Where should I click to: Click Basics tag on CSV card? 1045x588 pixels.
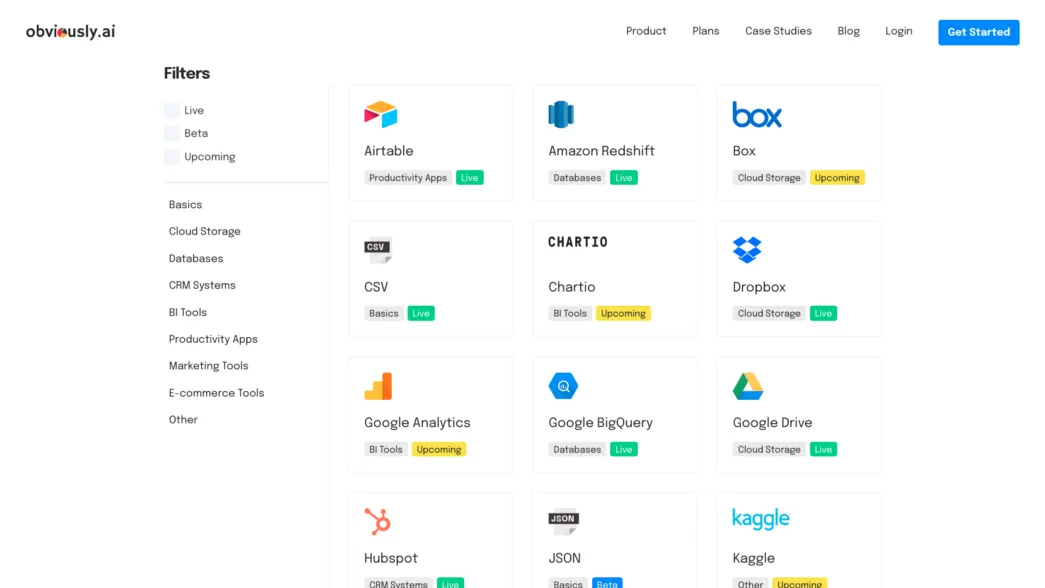(x=384, y=313)
